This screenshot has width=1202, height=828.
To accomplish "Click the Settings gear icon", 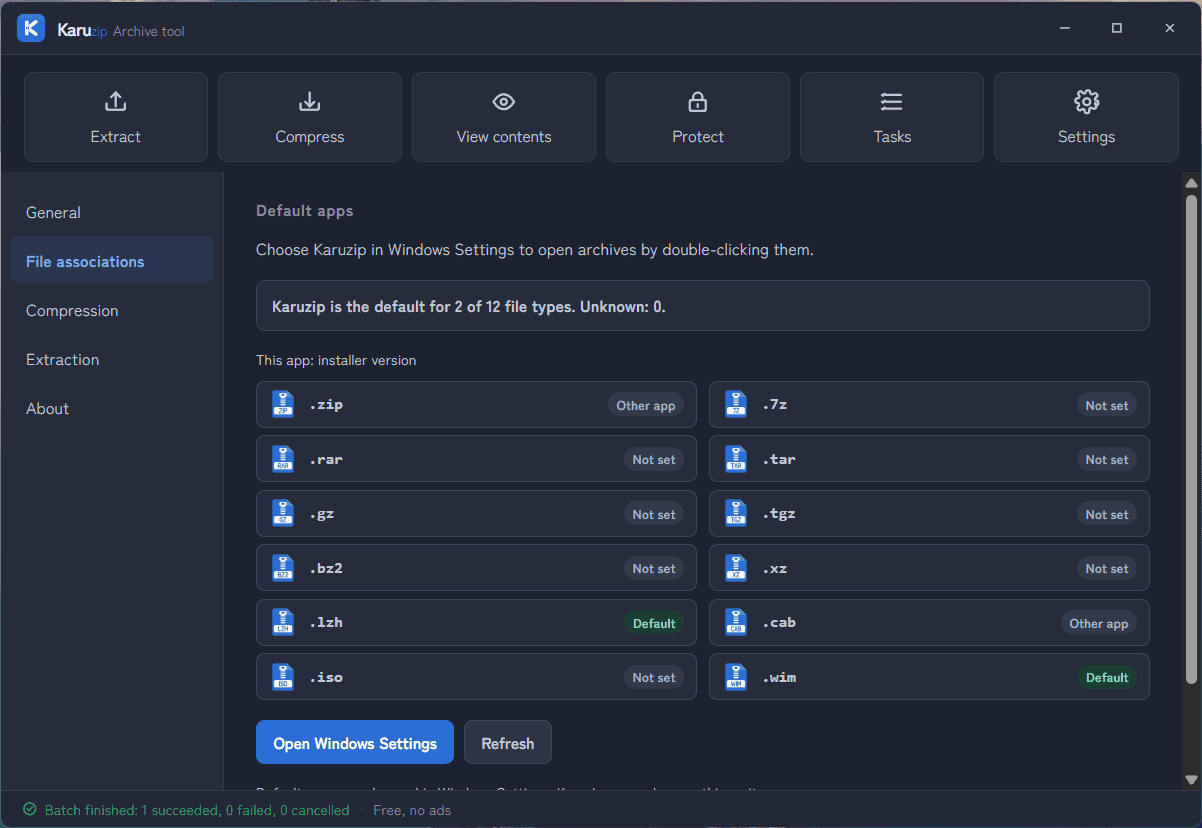I will pos(1086,101).
